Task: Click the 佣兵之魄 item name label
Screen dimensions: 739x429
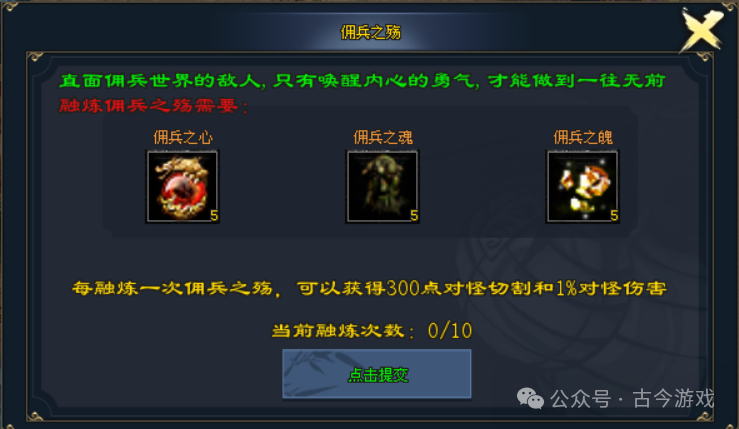Action: tap(583, 137)
